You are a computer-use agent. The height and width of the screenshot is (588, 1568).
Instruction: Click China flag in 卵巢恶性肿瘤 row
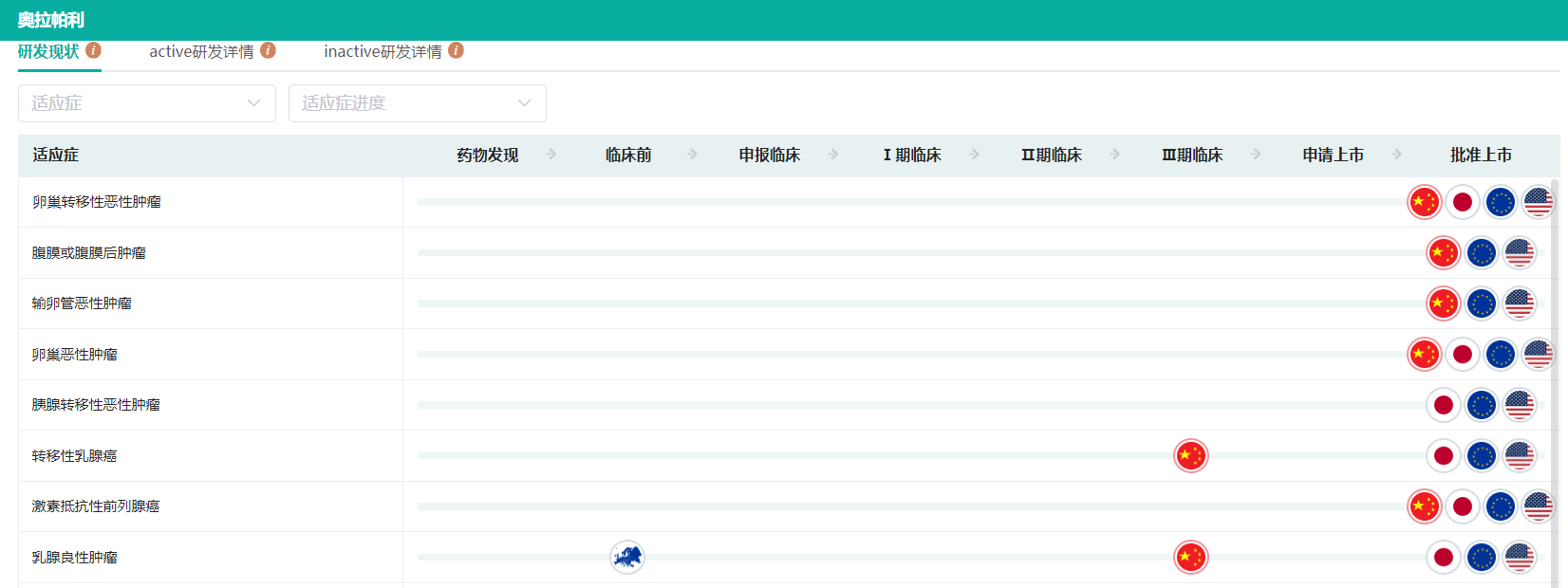pos(1425,355)
